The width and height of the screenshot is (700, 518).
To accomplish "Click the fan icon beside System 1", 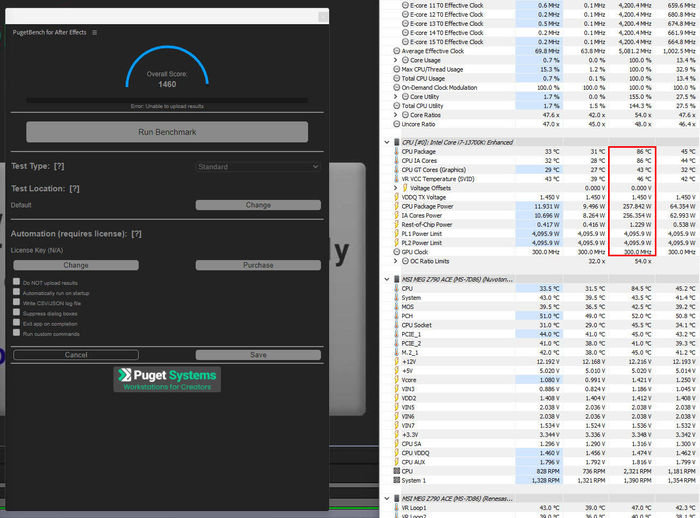I will point(396,480).
